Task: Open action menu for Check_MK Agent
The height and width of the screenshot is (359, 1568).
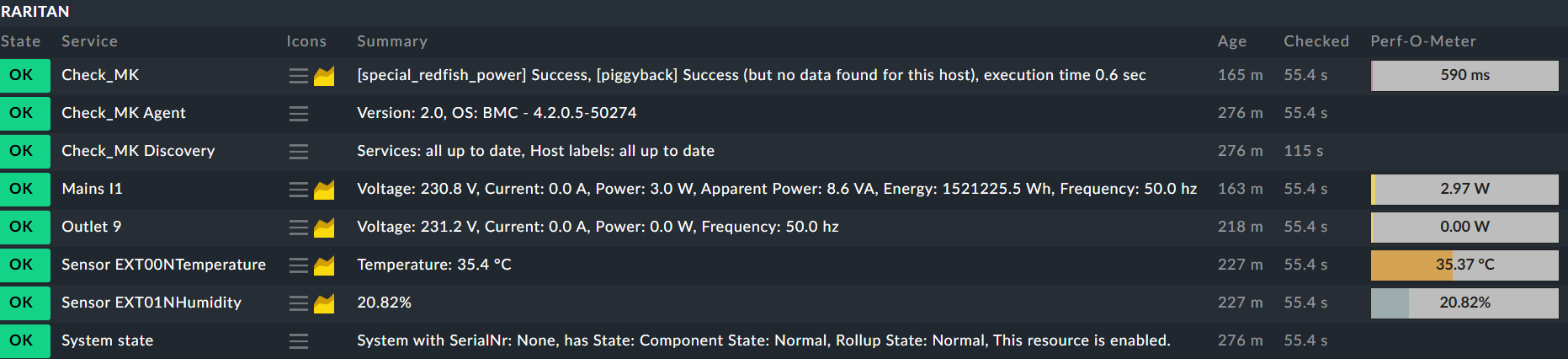Action: coord(298,114)
